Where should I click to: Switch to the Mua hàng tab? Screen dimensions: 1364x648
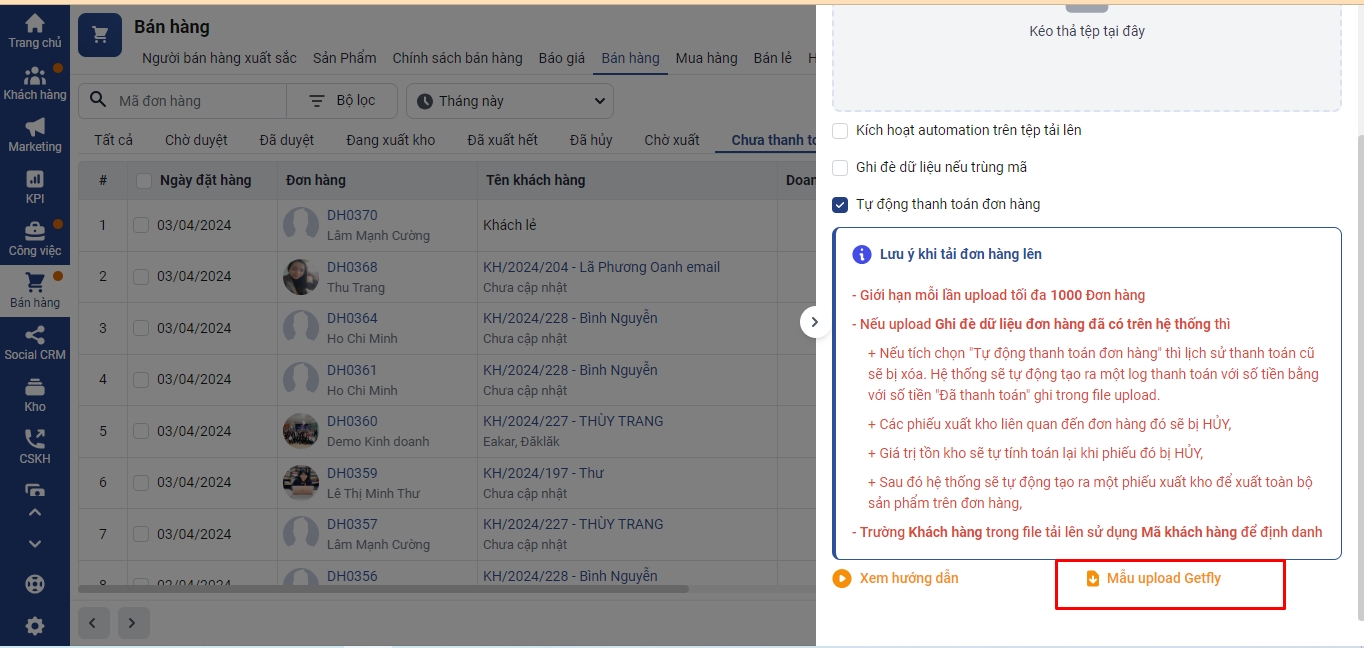click(706, 58)
